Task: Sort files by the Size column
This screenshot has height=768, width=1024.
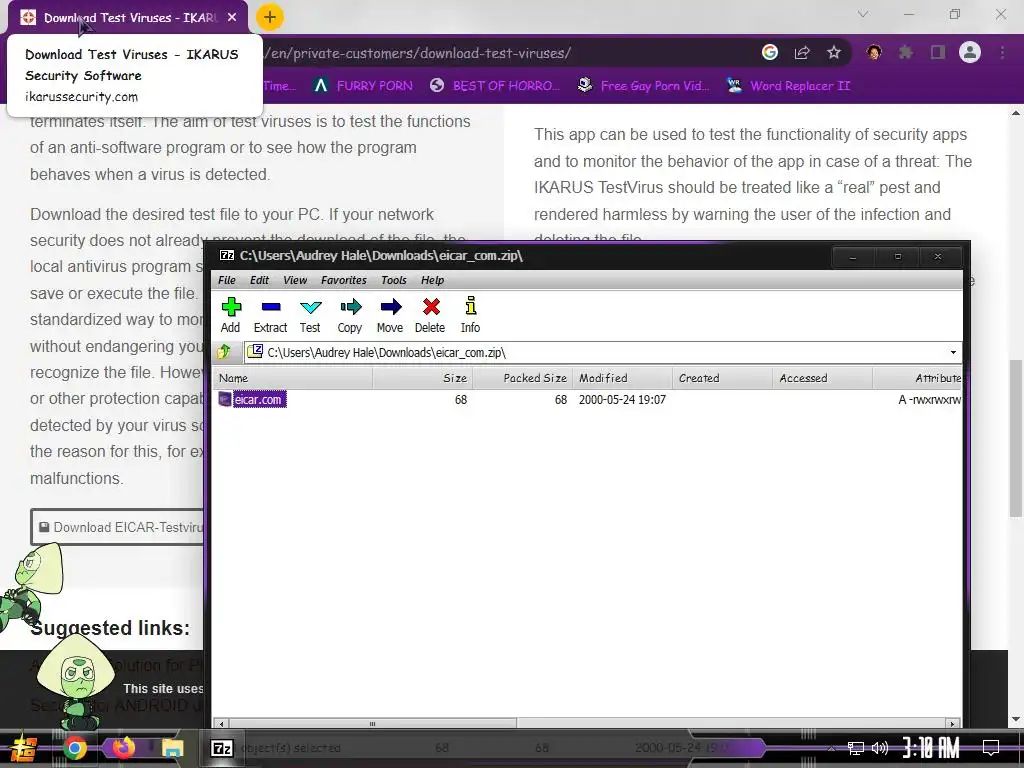Action: (423, 378)
